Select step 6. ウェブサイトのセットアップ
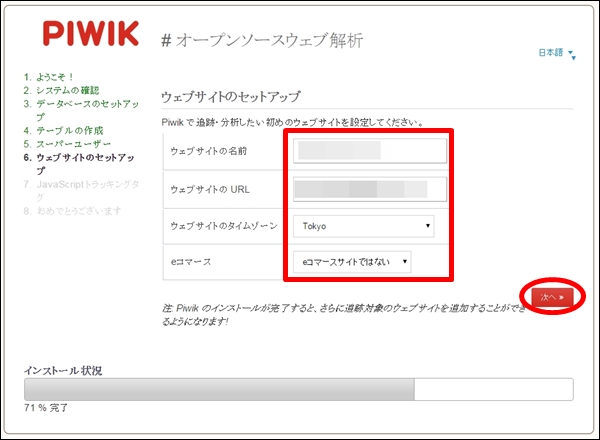Screen dimensions: 600x440 click(x=79, y=164)
